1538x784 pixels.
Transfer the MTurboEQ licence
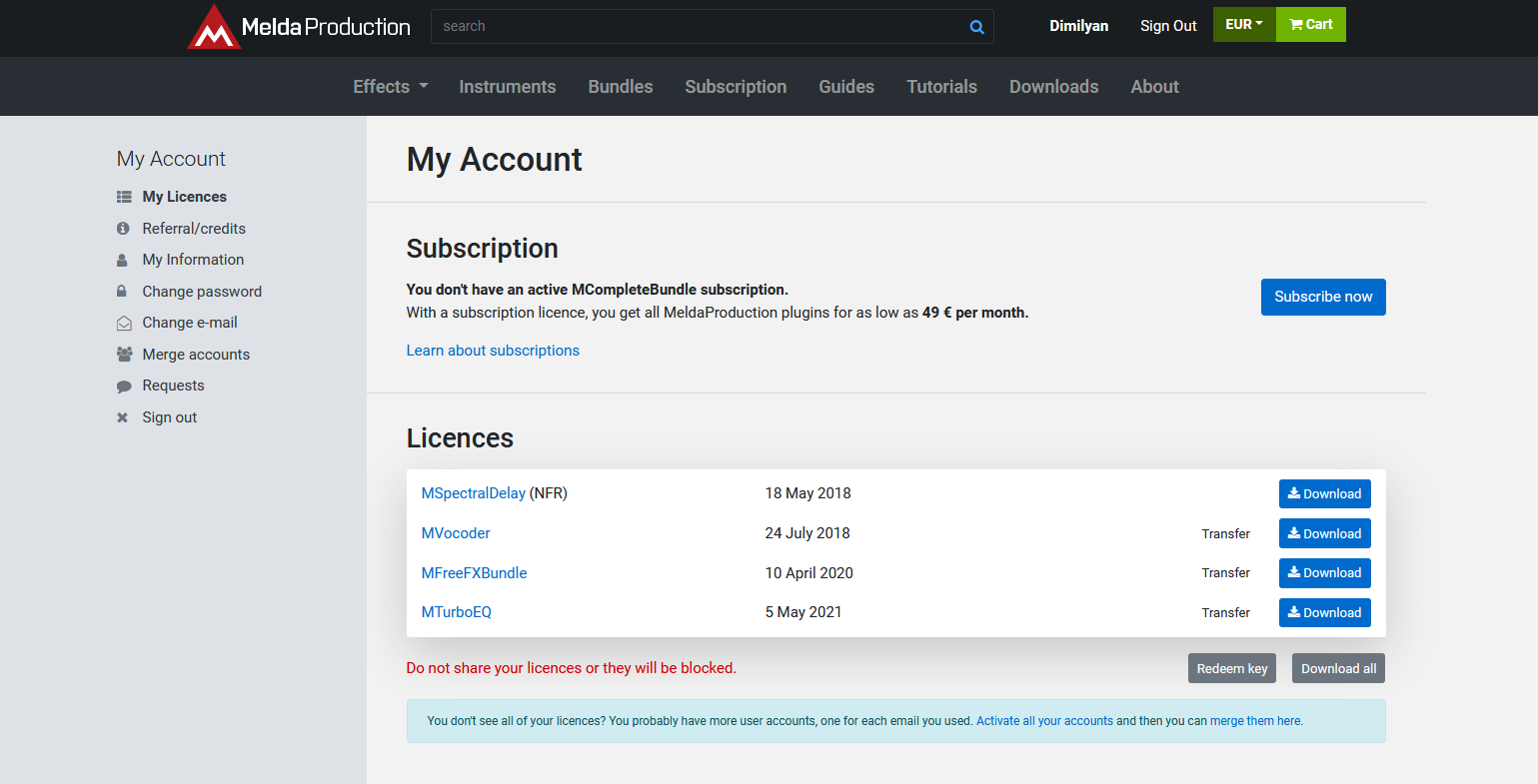point(1225,613)
